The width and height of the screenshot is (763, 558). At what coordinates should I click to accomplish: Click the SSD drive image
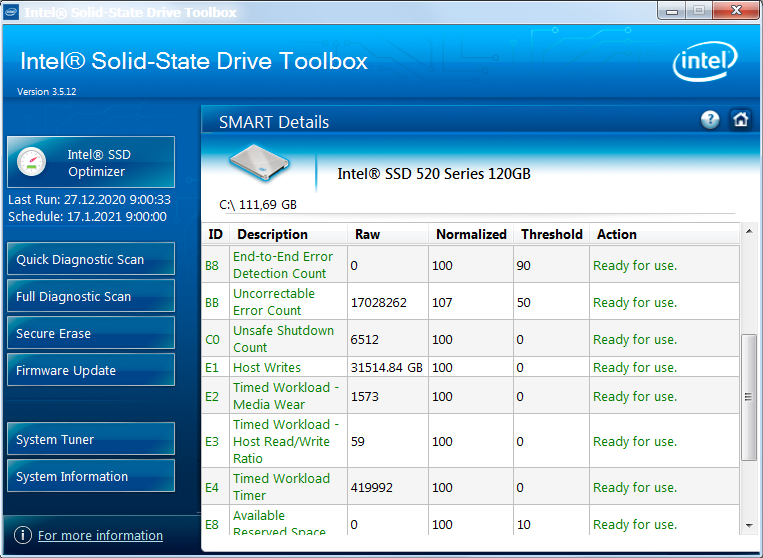pos(260,165)
